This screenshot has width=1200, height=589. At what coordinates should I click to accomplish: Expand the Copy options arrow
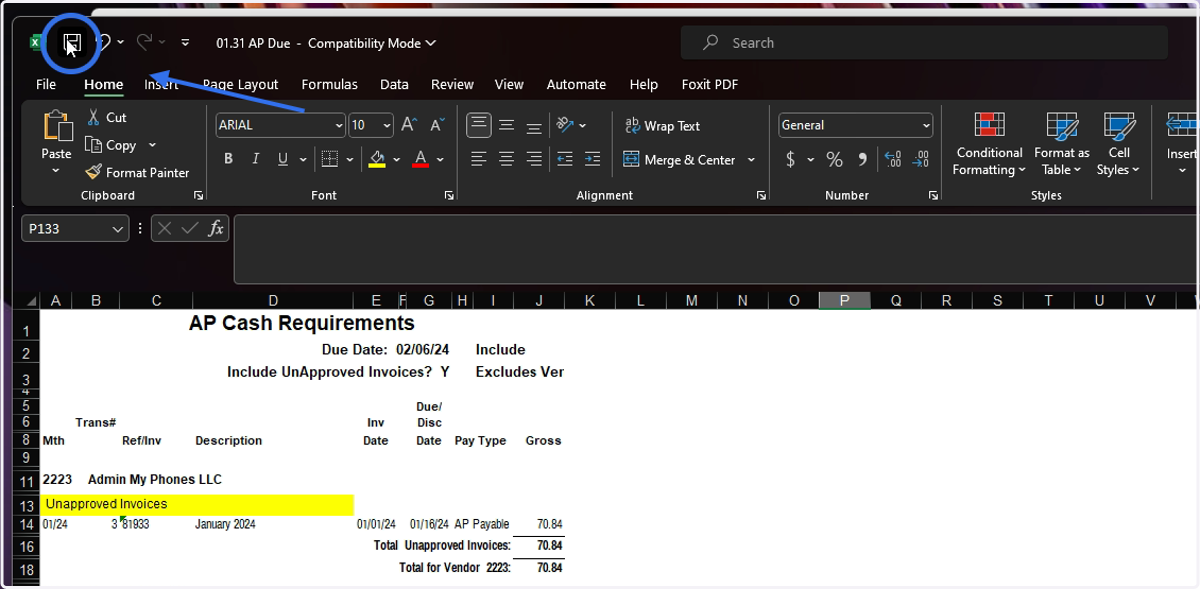point(152,145)
